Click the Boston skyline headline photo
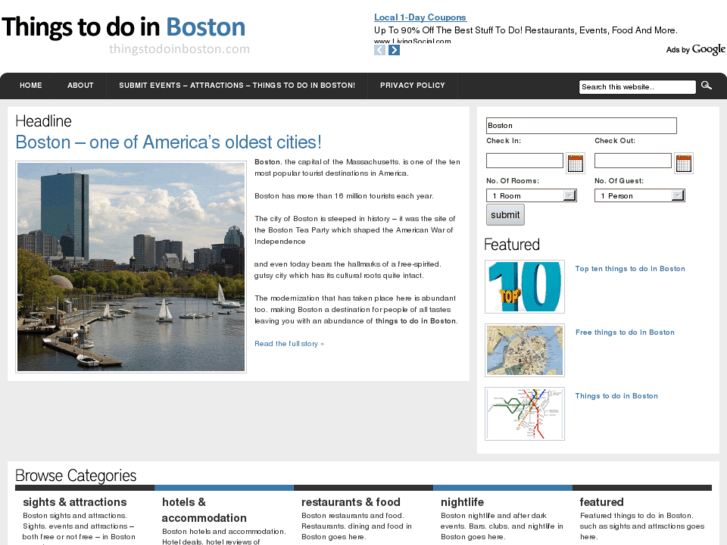Screen dimensions: 727x545 tap(131, 267)
